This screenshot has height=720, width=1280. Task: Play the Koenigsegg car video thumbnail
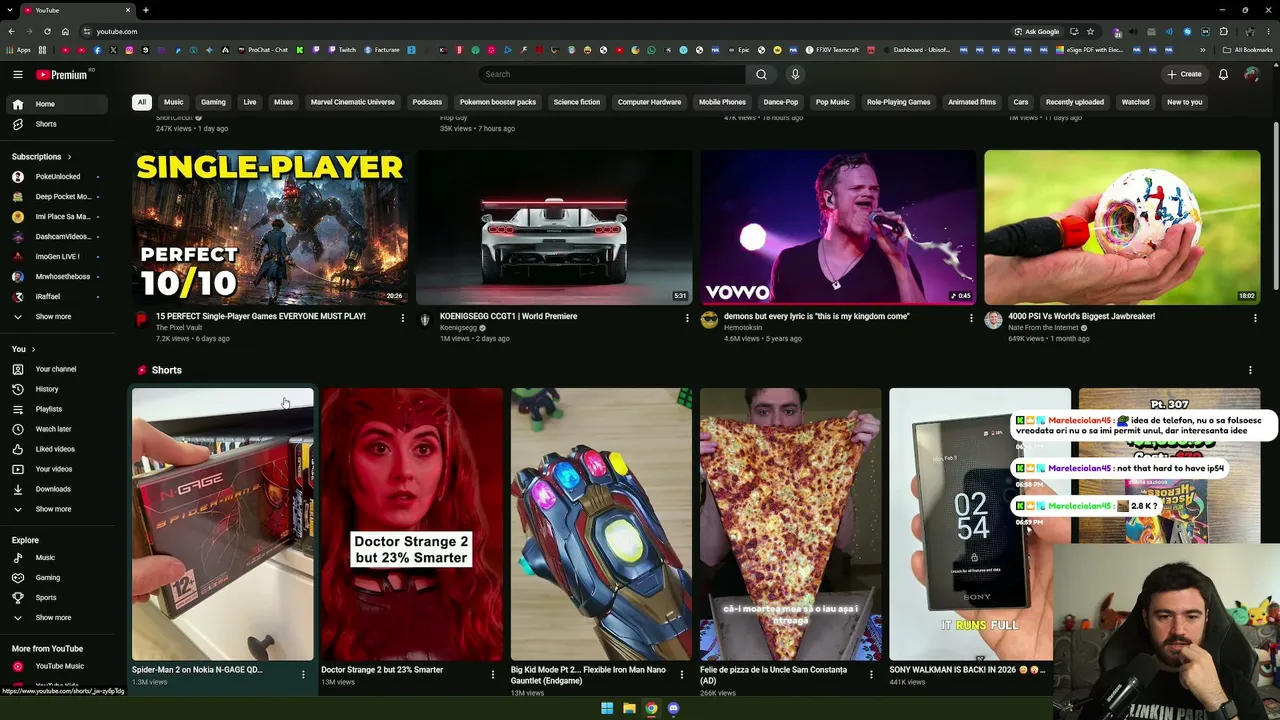(554, 227)
